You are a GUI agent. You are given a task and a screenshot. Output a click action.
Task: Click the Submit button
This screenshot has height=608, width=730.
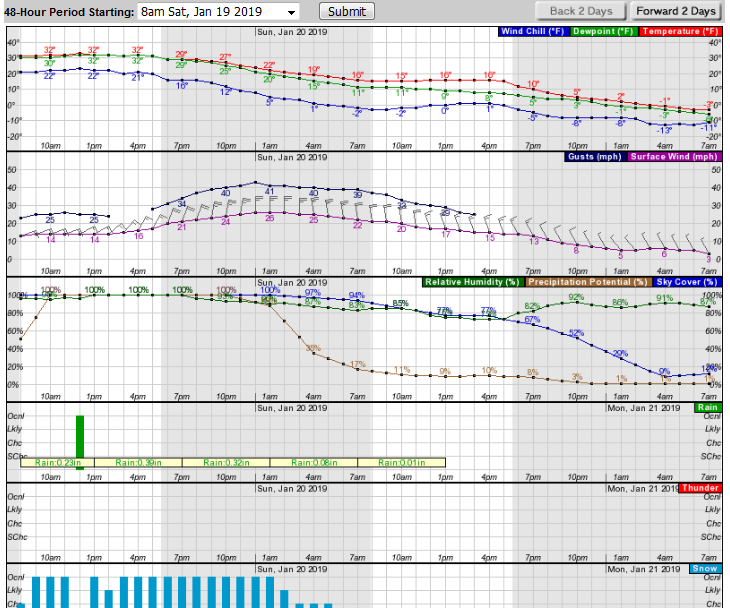click(x=347, y=11)
